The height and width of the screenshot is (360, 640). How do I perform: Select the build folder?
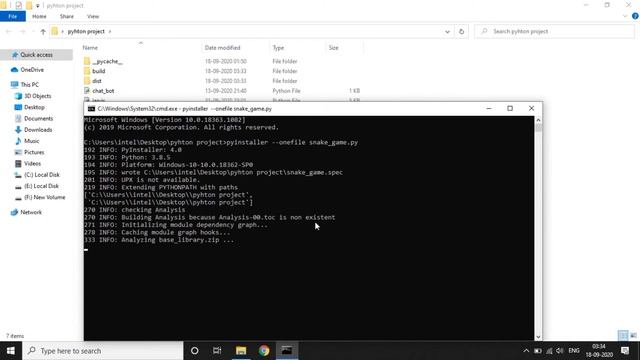click(x=98, y=71)
